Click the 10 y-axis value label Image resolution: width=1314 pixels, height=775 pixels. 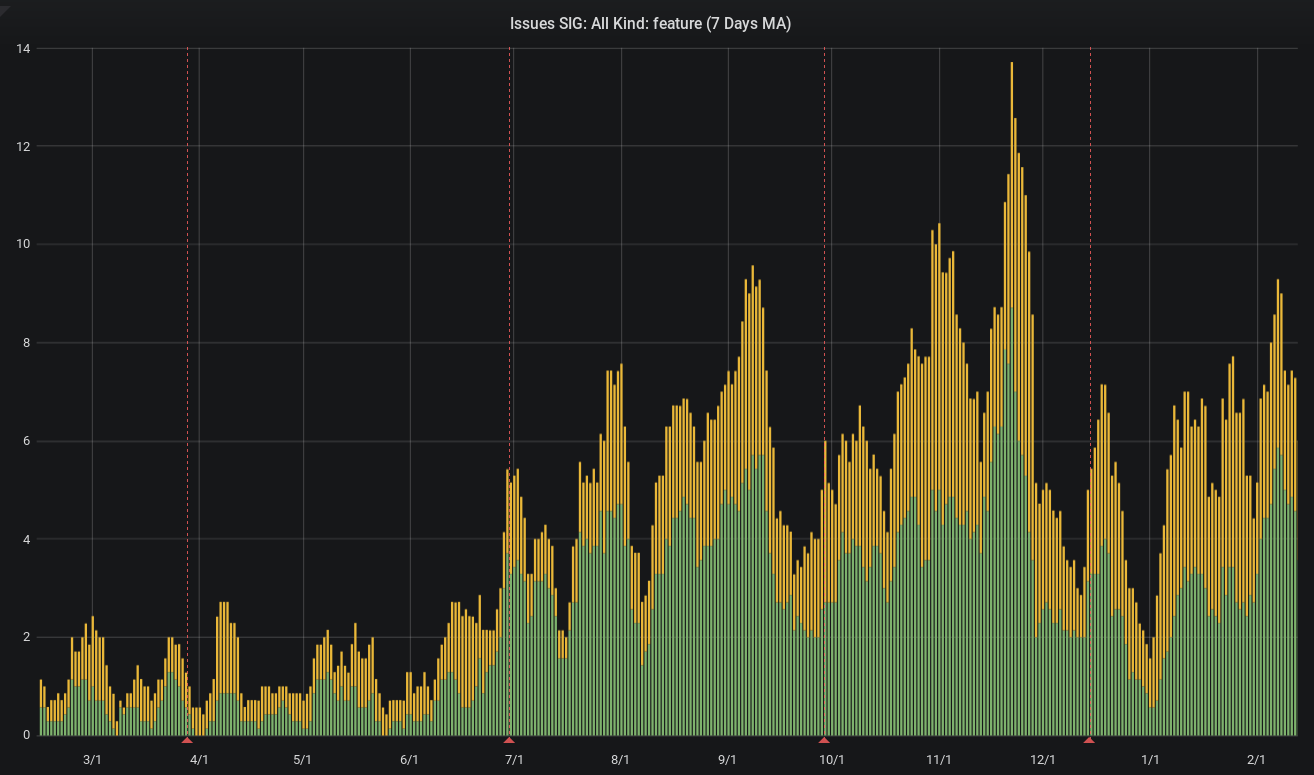pos(24,244)
